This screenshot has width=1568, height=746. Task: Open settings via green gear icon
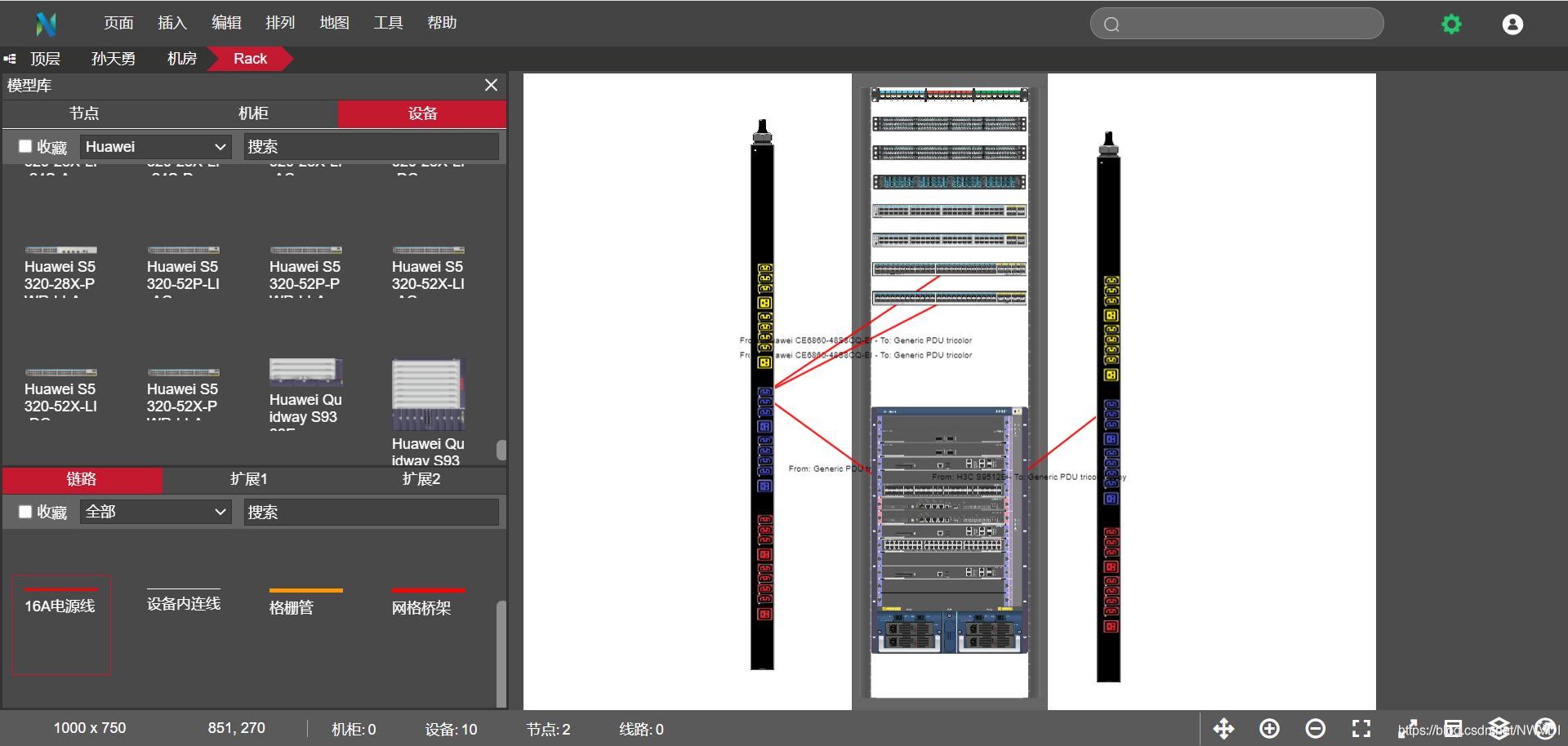coord(1451,24)
